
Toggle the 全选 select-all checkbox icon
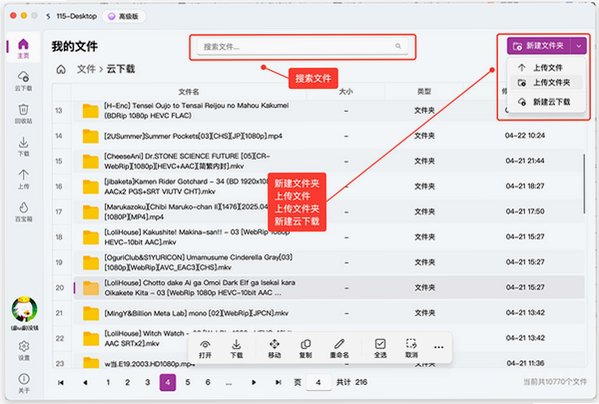[380, 344]
